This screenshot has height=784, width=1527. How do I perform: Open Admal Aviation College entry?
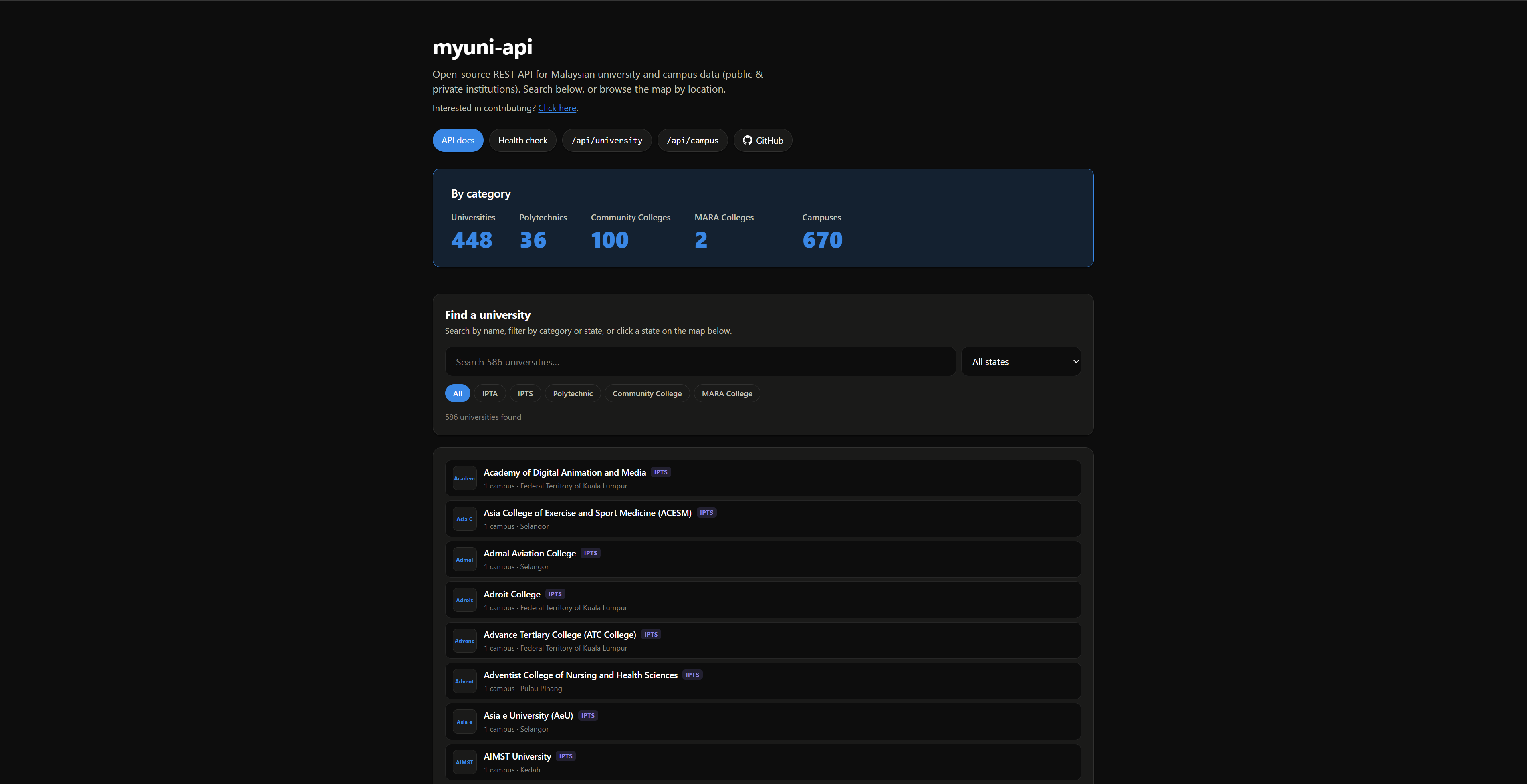[763, 559]
